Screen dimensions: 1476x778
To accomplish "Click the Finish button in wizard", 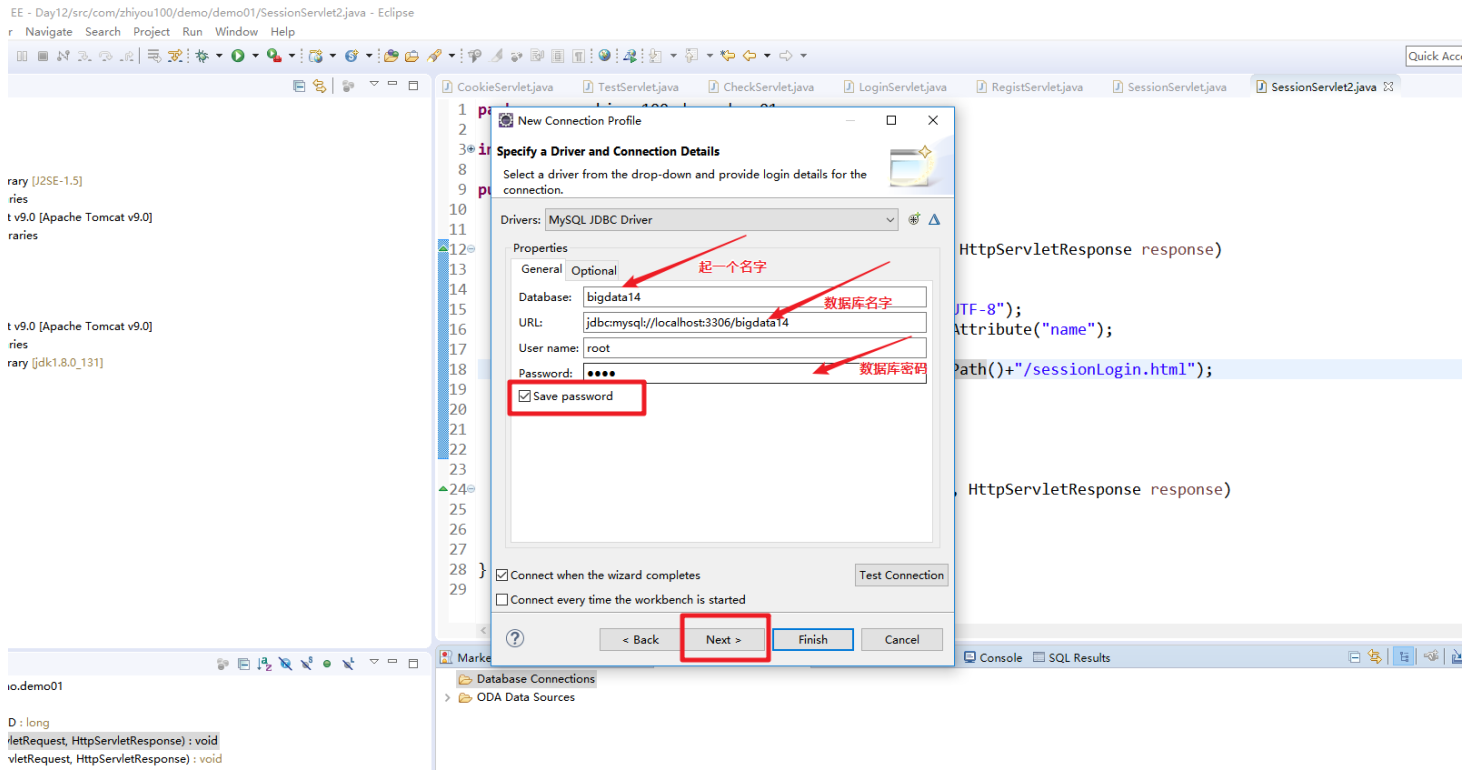I will click(813, 639).
